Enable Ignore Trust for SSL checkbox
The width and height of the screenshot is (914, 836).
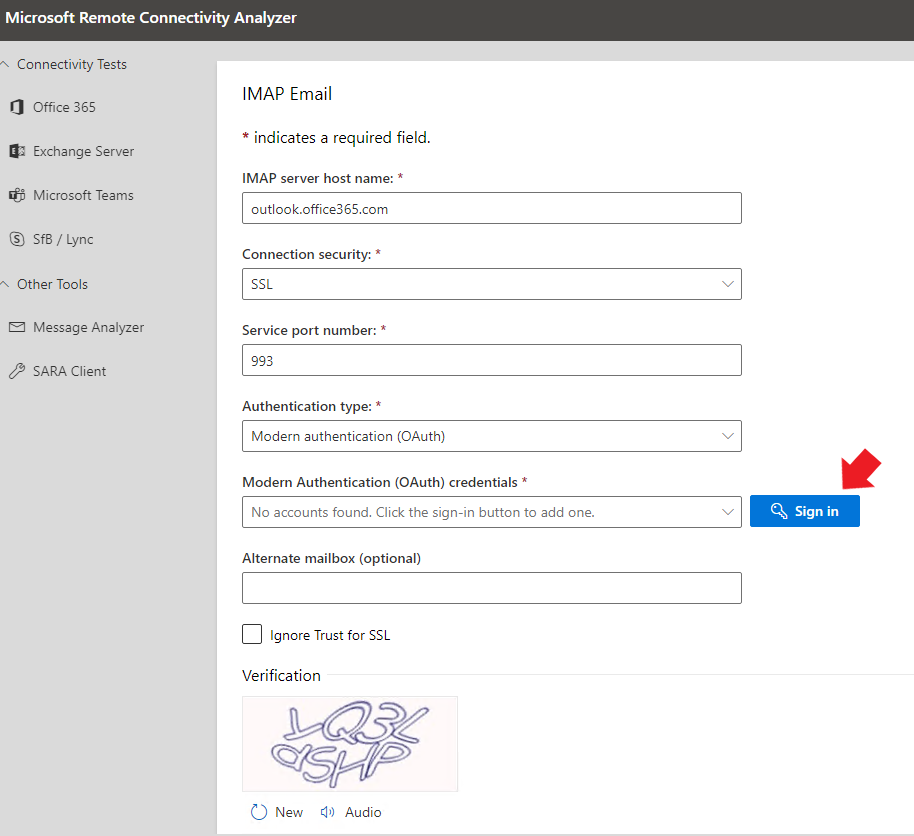coord(252,634)
